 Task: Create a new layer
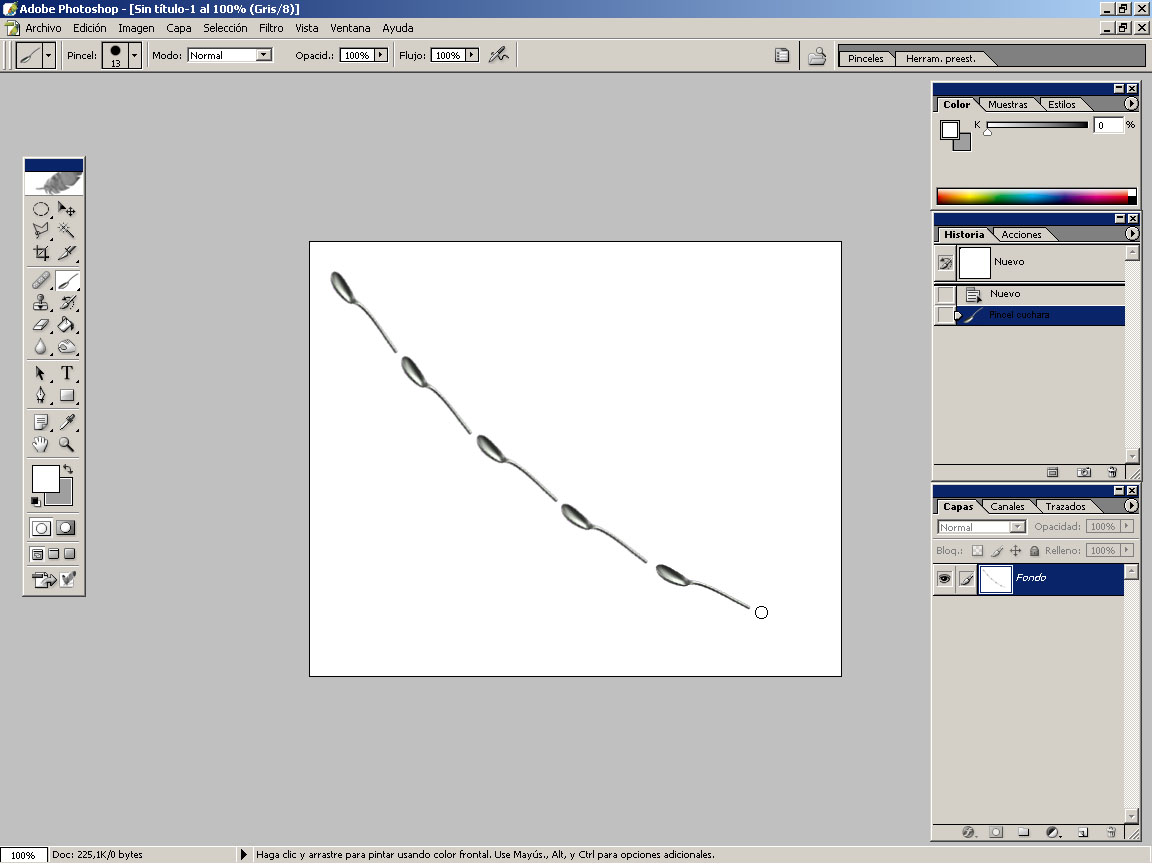click(x=1083, y=832)
